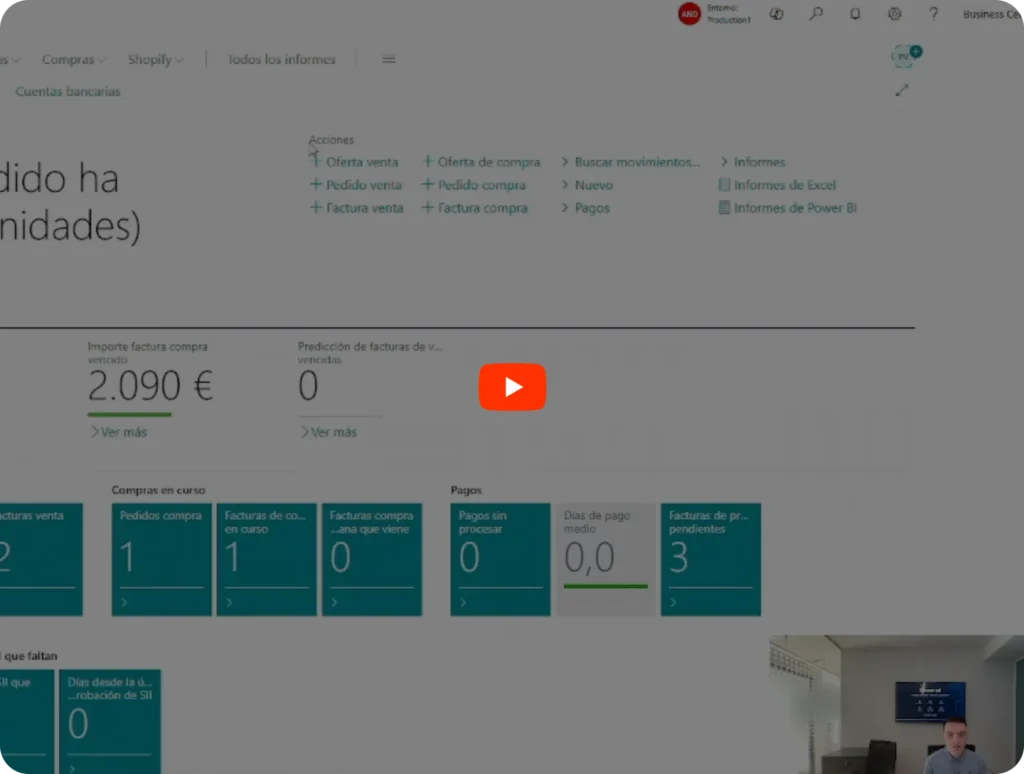Expand the Compras dropdown menu
Viewport: 1024px width, 774px height.
coord(73,60)
